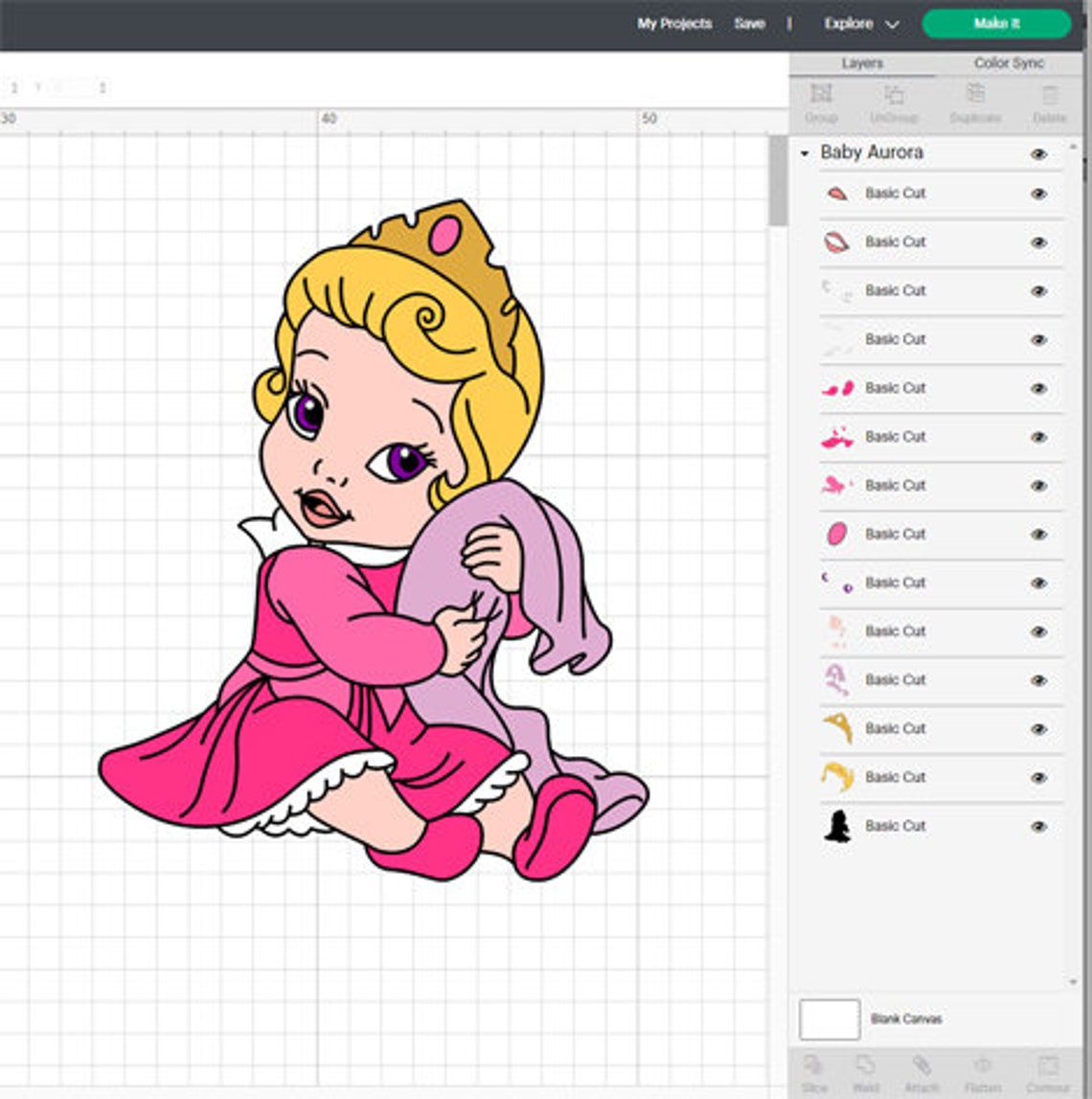This screenshot has height=1099, width=1092.
Task: Toggle visibility of the Baby Aurora group
Action: 1039,153
